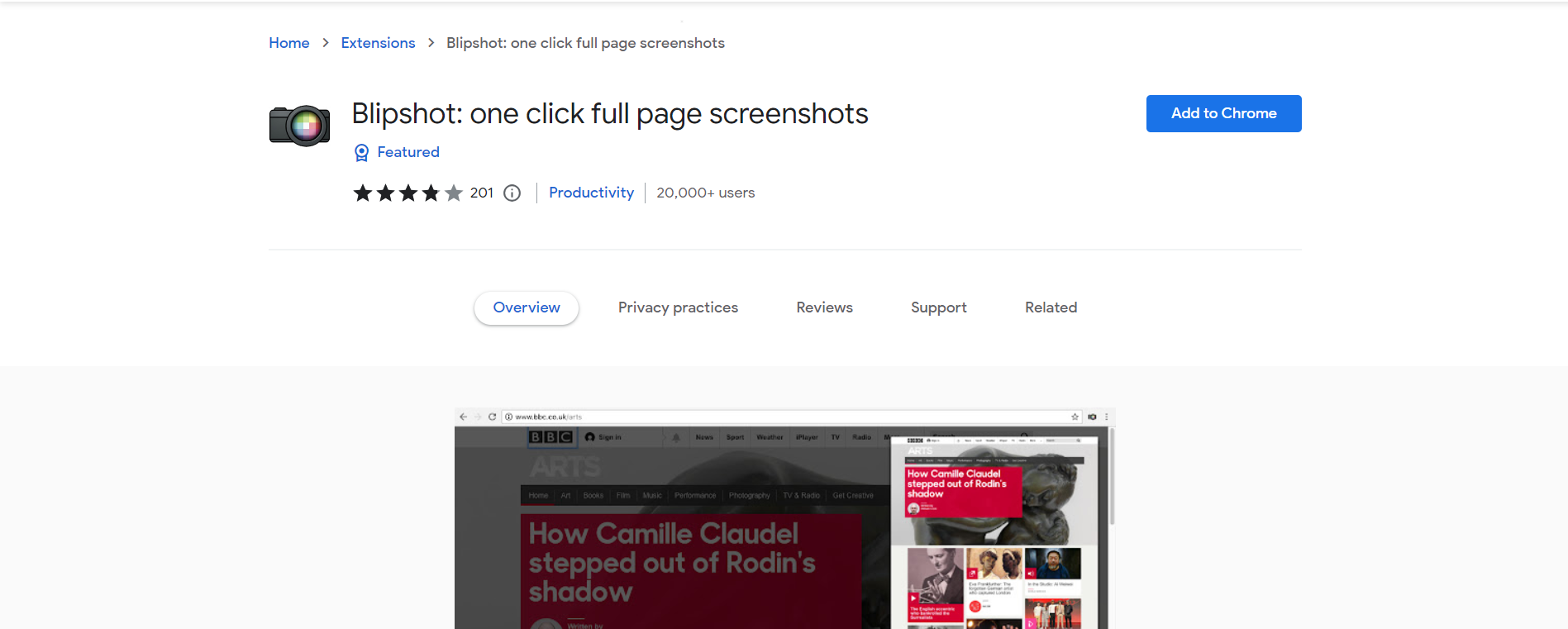
Task: Select the Overview tab
Action: tap(527, 307)
